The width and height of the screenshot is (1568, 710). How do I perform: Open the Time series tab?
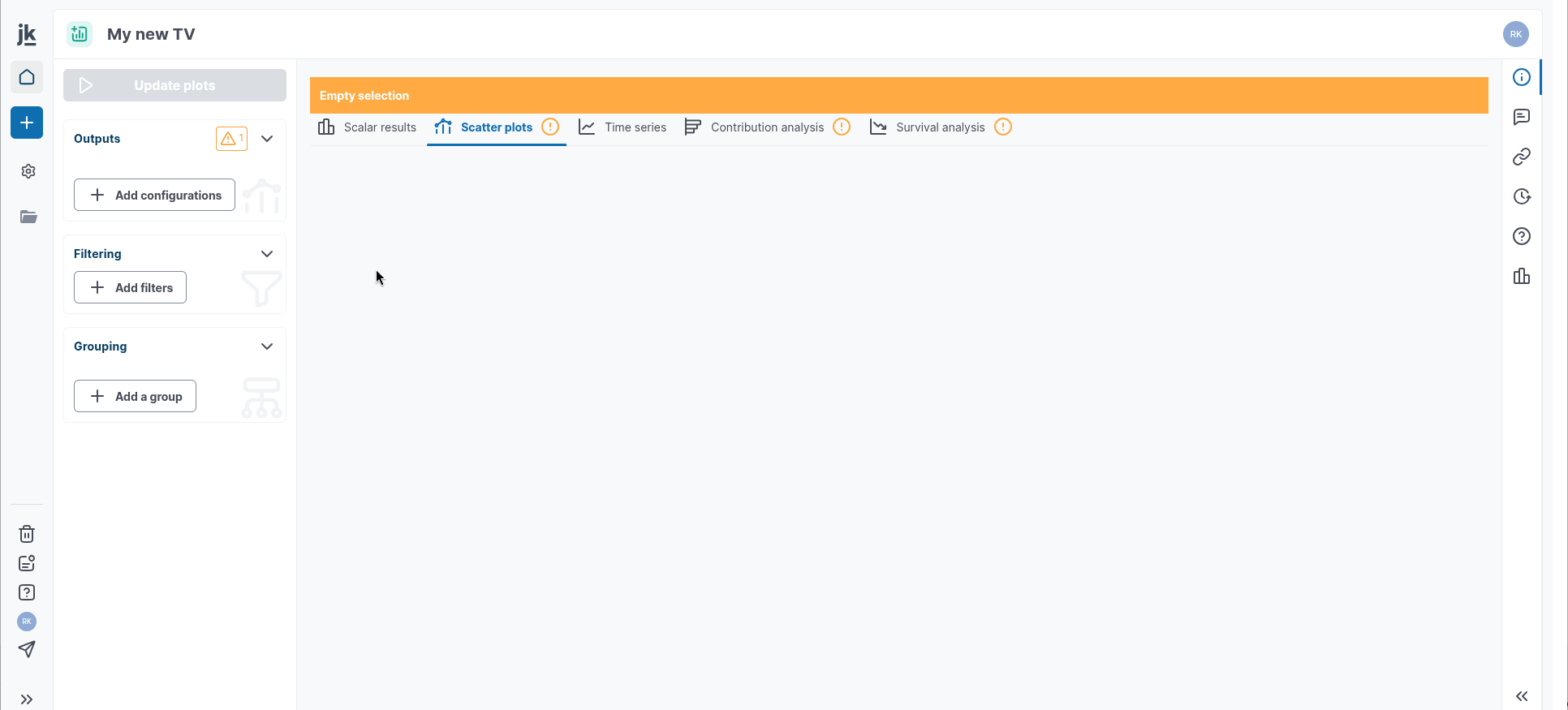pyautogui.click(x=622, y=127)
